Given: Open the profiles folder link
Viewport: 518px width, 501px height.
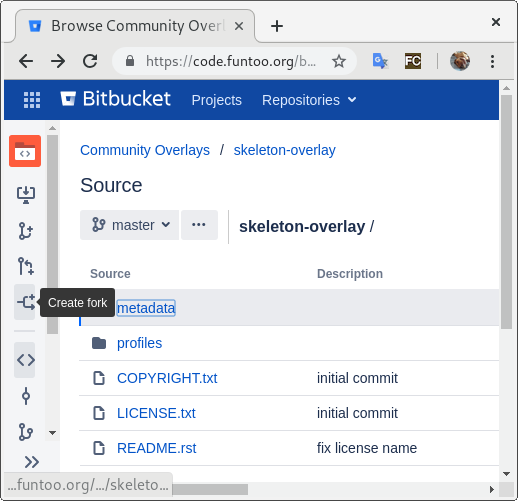Looking at the screenshot, I should pyautogui.click(x=139, y=343).
